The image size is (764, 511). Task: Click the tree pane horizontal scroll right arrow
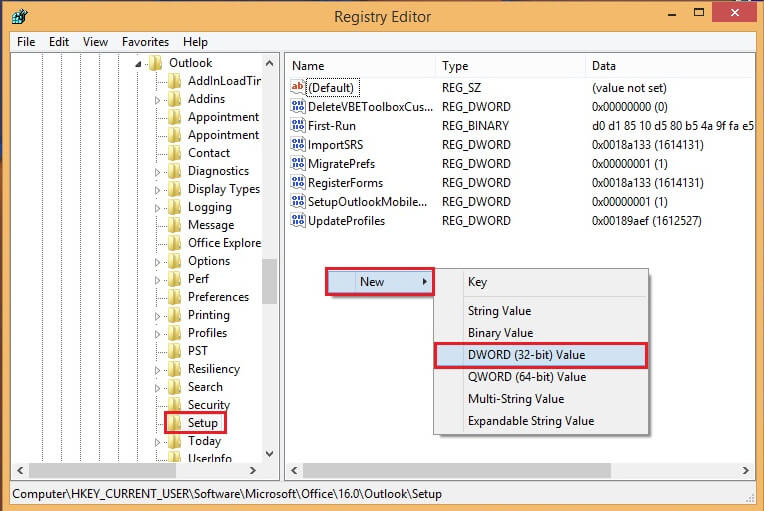click(252, 471)
